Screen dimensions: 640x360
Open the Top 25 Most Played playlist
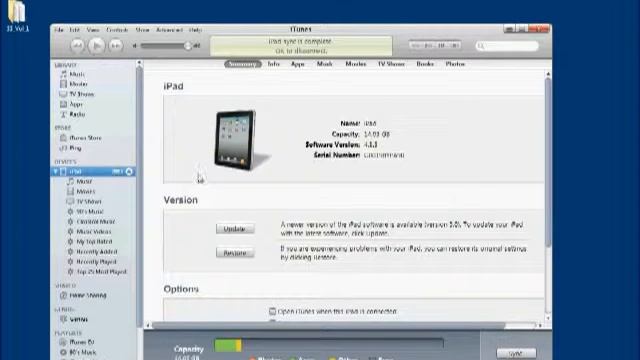(102, 272)
